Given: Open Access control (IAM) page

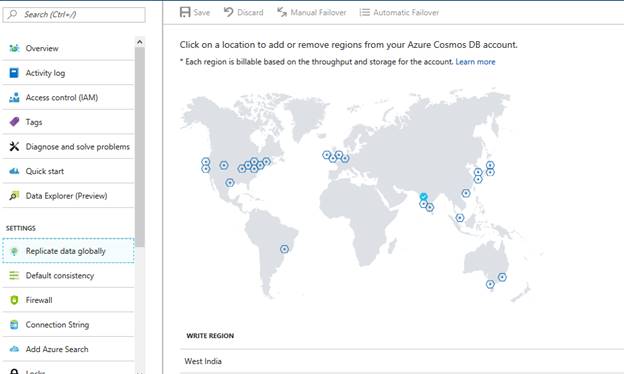Looking at the screenshot, I should click(68, 97).
